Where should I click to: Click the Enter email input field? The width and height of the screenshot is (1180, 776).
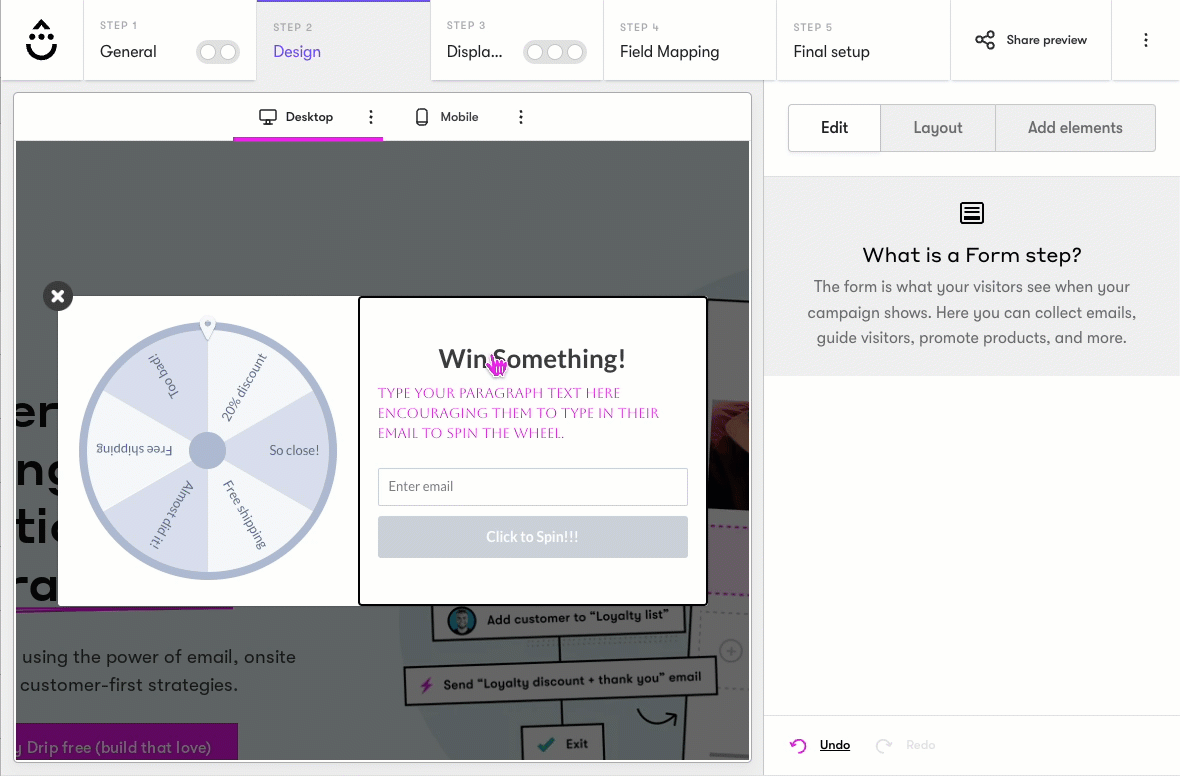click(x=533, y=487)
